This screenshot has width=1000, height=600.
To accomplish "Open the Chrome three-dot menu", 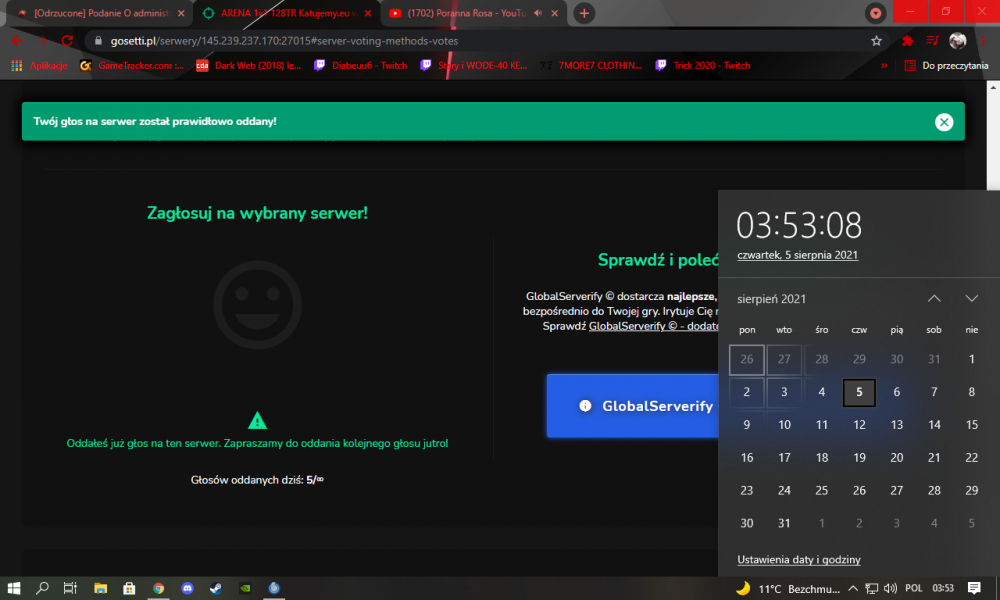I will [x=983, y=41].
